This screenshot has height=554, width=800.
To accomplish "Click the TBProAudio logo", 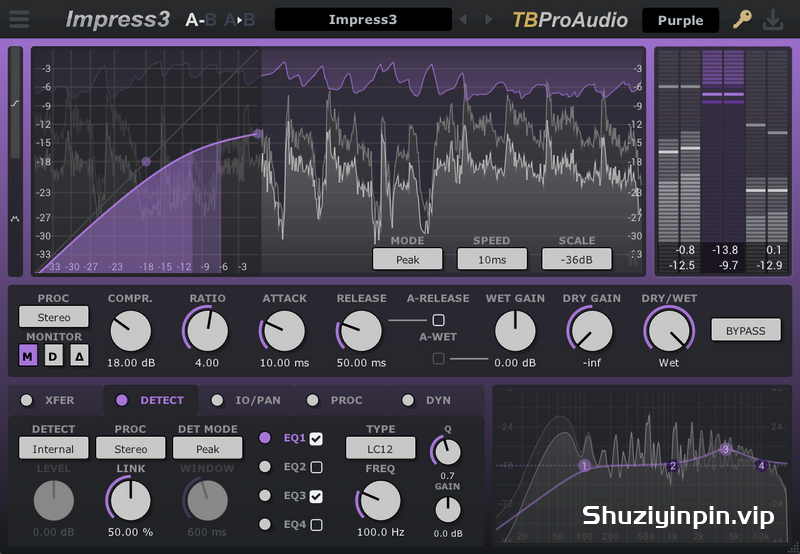I will (570, 20).
